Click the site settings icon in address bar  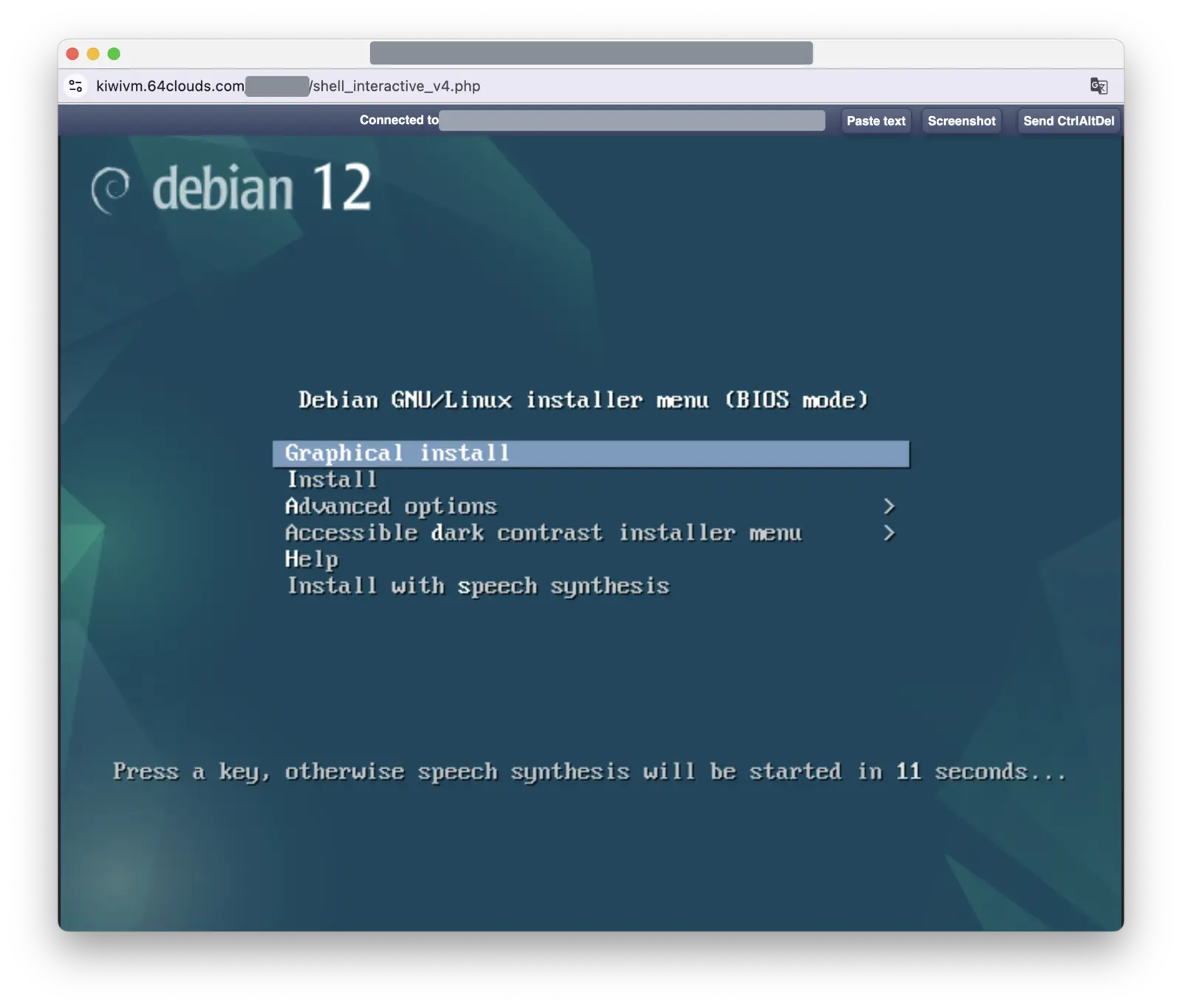(x=75, y=86)
